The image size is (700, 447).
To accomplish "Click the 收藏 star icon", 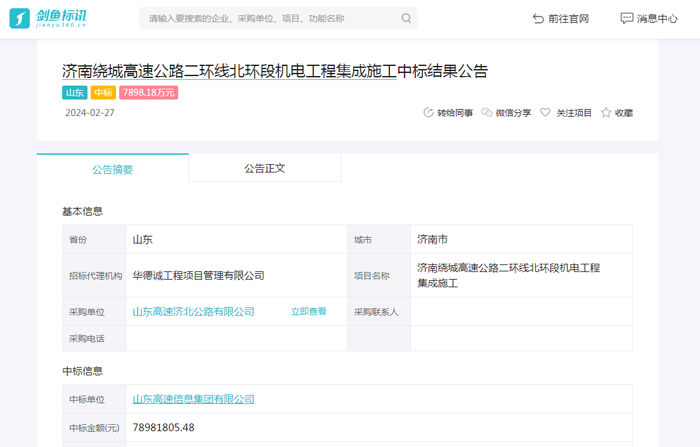I will coord(606,113).
